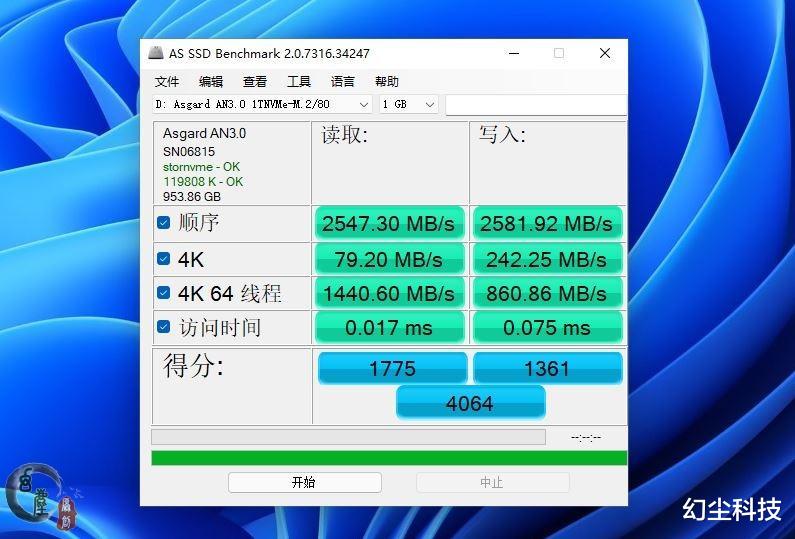The image size is (795, 539).
Task: Open the 帮助 menu
Action: pyautogui.click(x=387, y=82)
